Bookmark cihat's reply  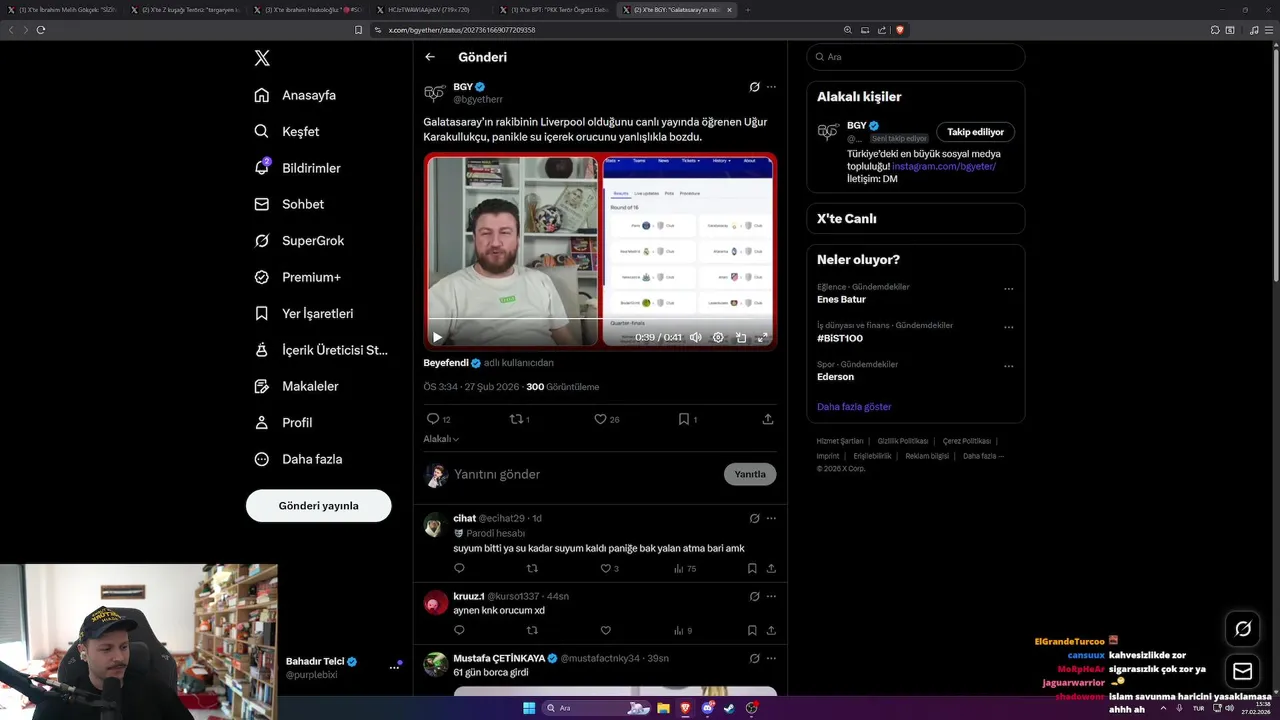tap(752, 568)
